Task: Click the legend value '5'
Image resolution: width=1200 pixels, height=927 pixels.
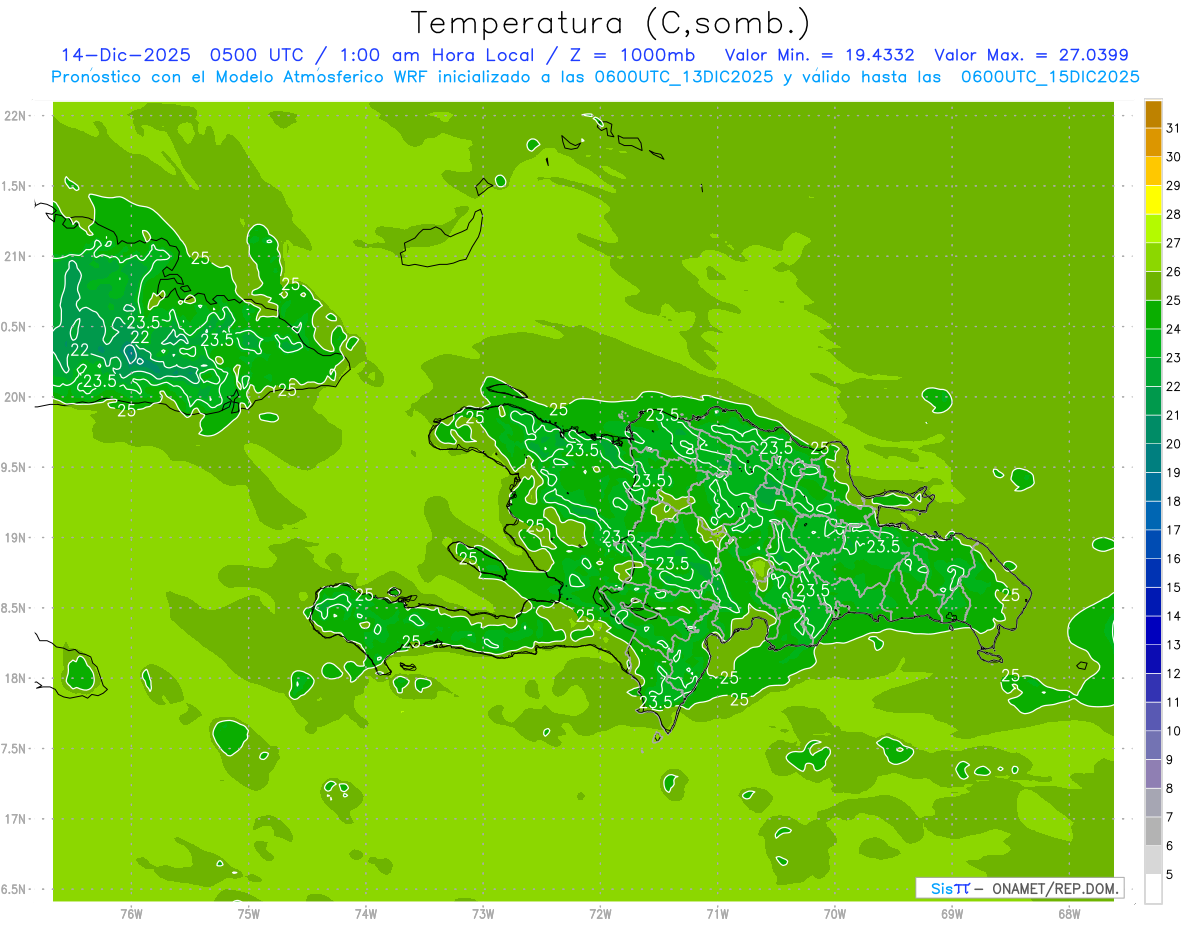Action: click(x=1170, y=874)
